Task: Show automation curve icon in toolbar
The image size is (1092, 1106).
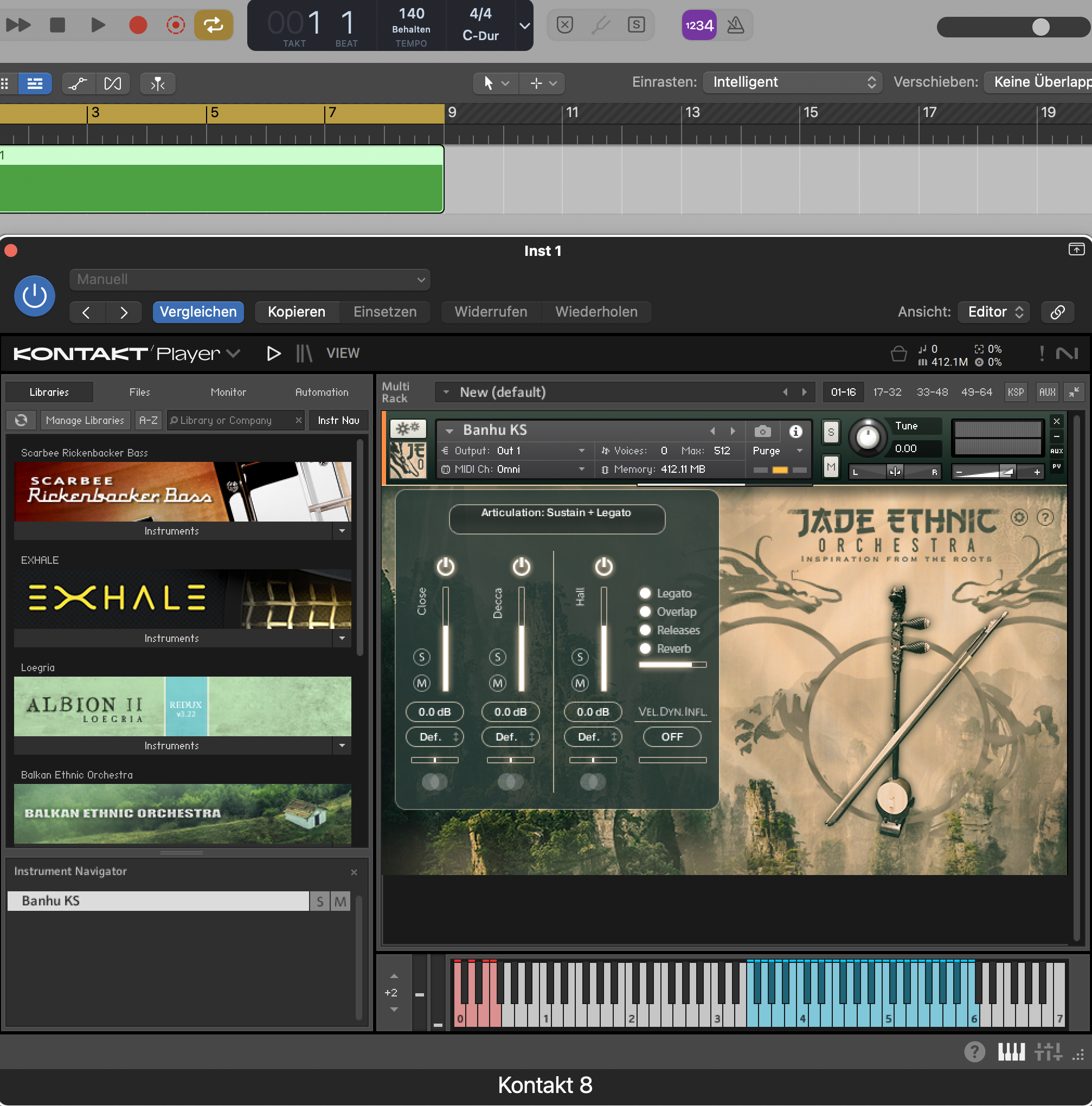Action: point(78,83)
